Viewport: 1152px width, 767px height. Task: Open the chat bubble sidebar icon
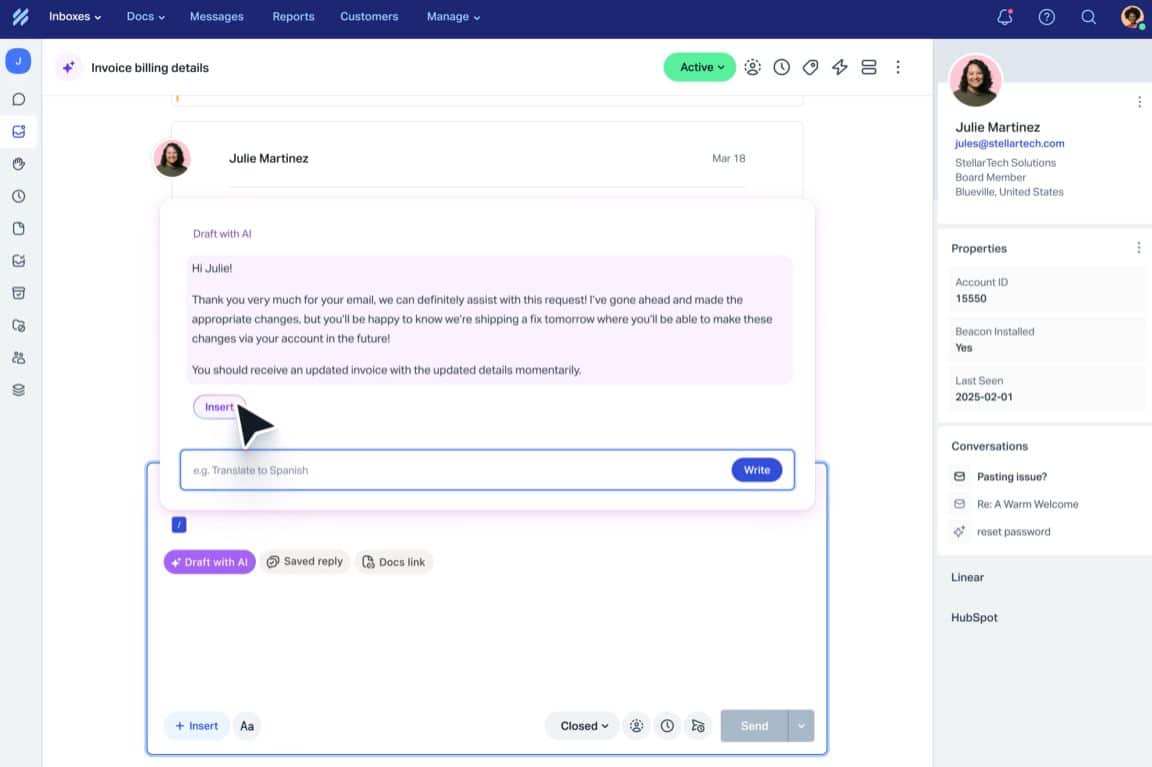pos(19,99)
